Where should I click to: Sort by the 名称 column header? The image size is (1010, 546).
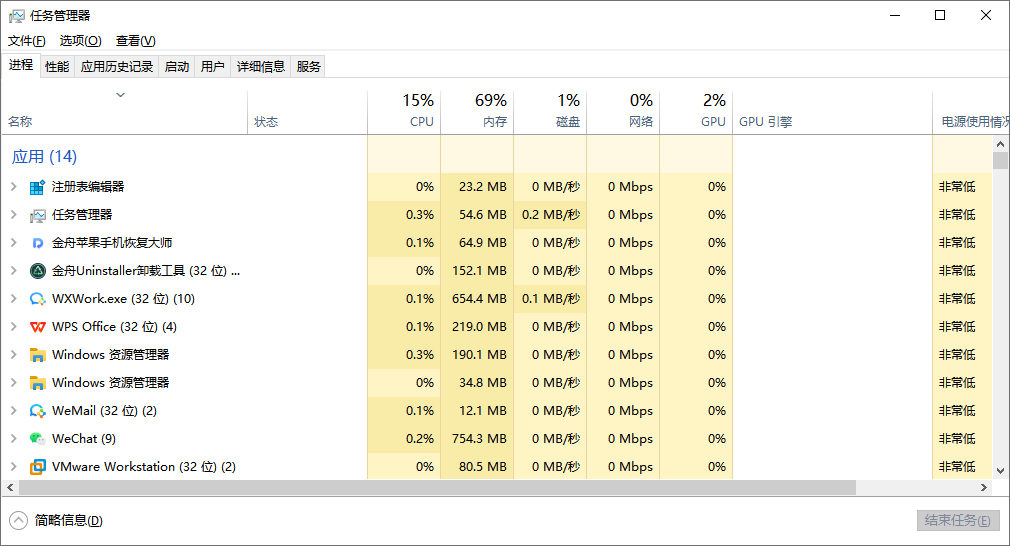point(125,113)
